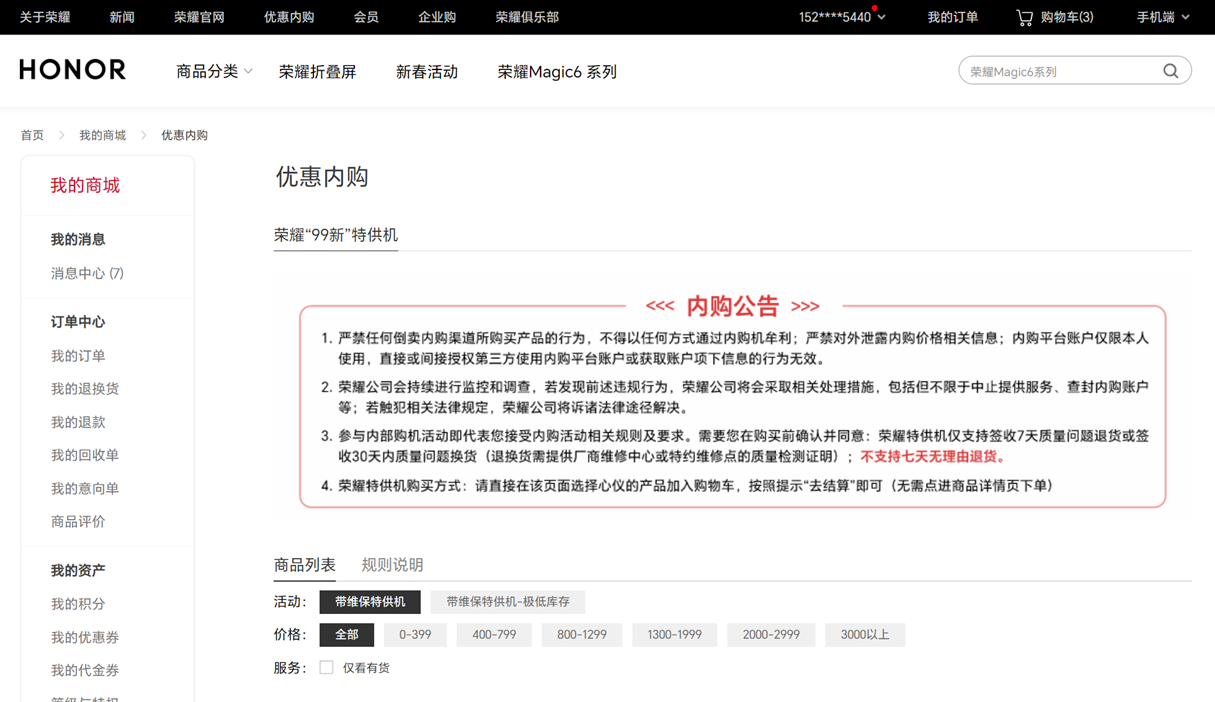This screenshot has height=702, width=1215.
Task: Open 我的订单 in the top bar
Action: [x=953, y=17]
